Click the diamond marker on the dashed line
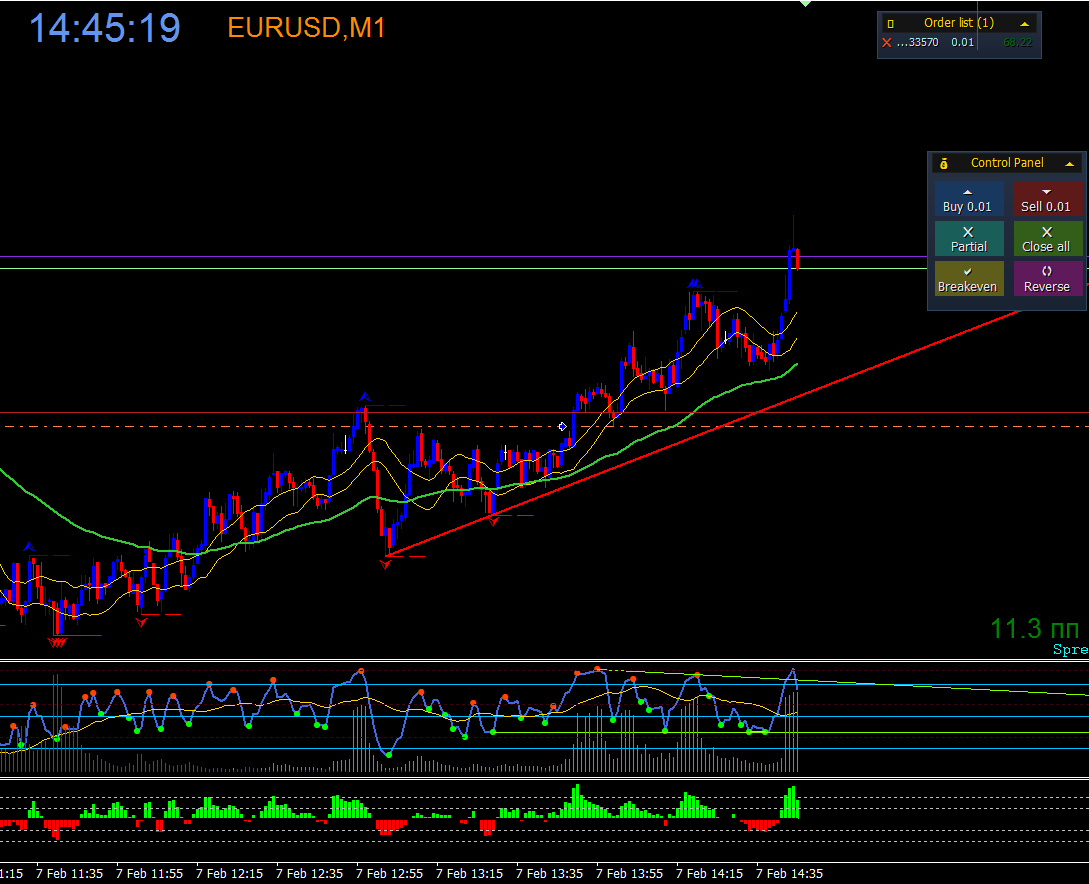 563,426
